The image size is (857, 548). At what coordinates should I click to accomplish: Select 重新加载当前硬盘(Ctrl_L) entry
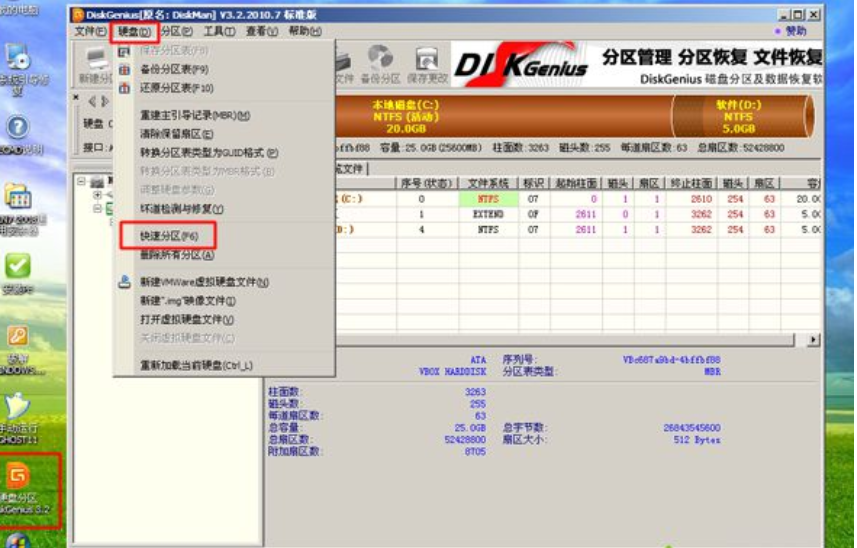[x=224, y=366]
